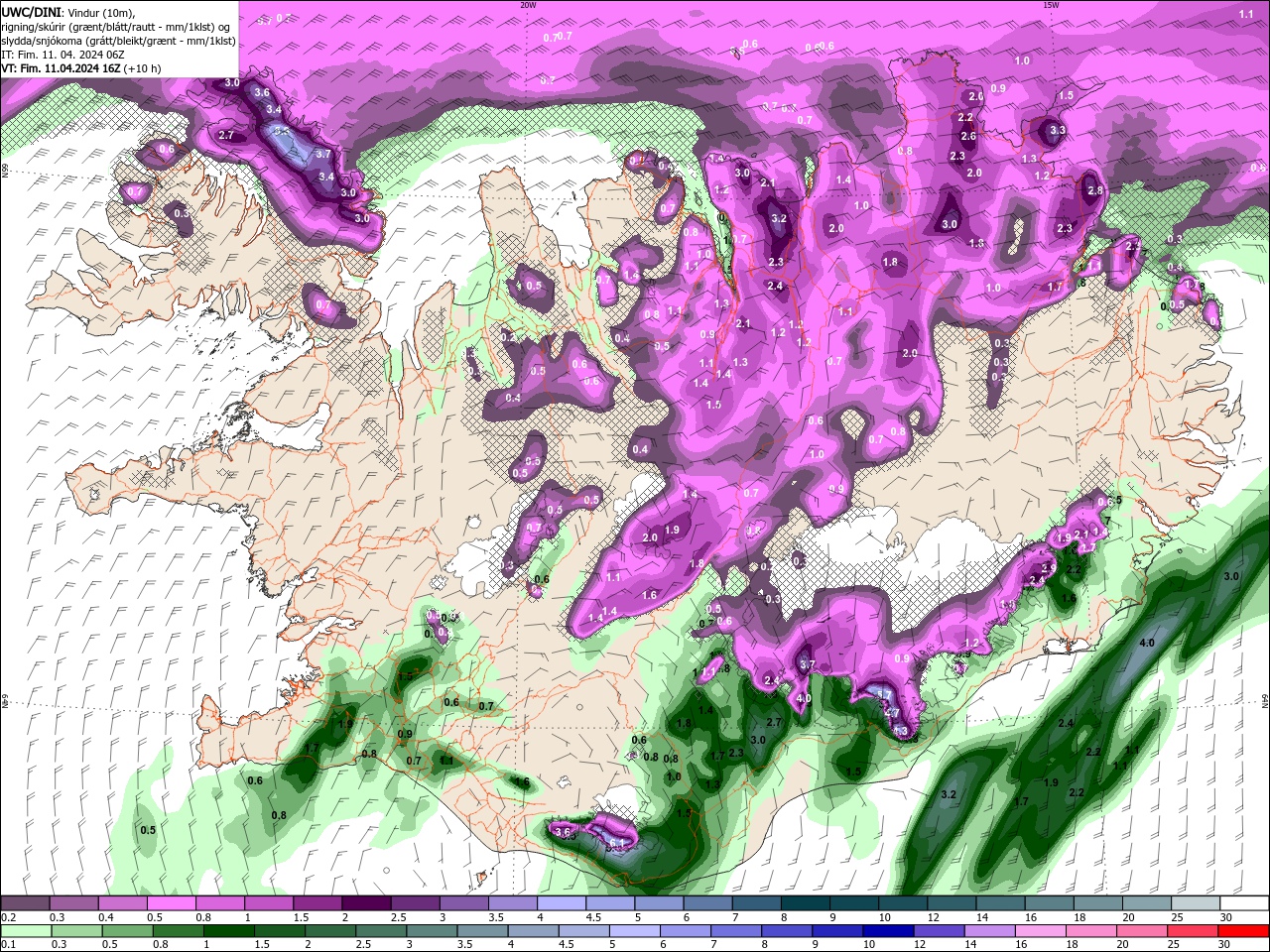This screenshot has width=1270, height=952.
Task: Pick snow legend swatch between 0.3 and 0.4
Action: coord(73,903)
